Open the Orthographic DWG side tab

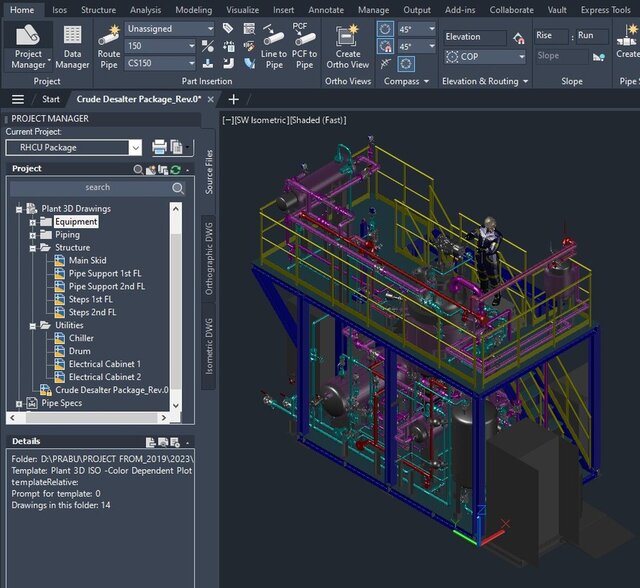coord(209,259)
